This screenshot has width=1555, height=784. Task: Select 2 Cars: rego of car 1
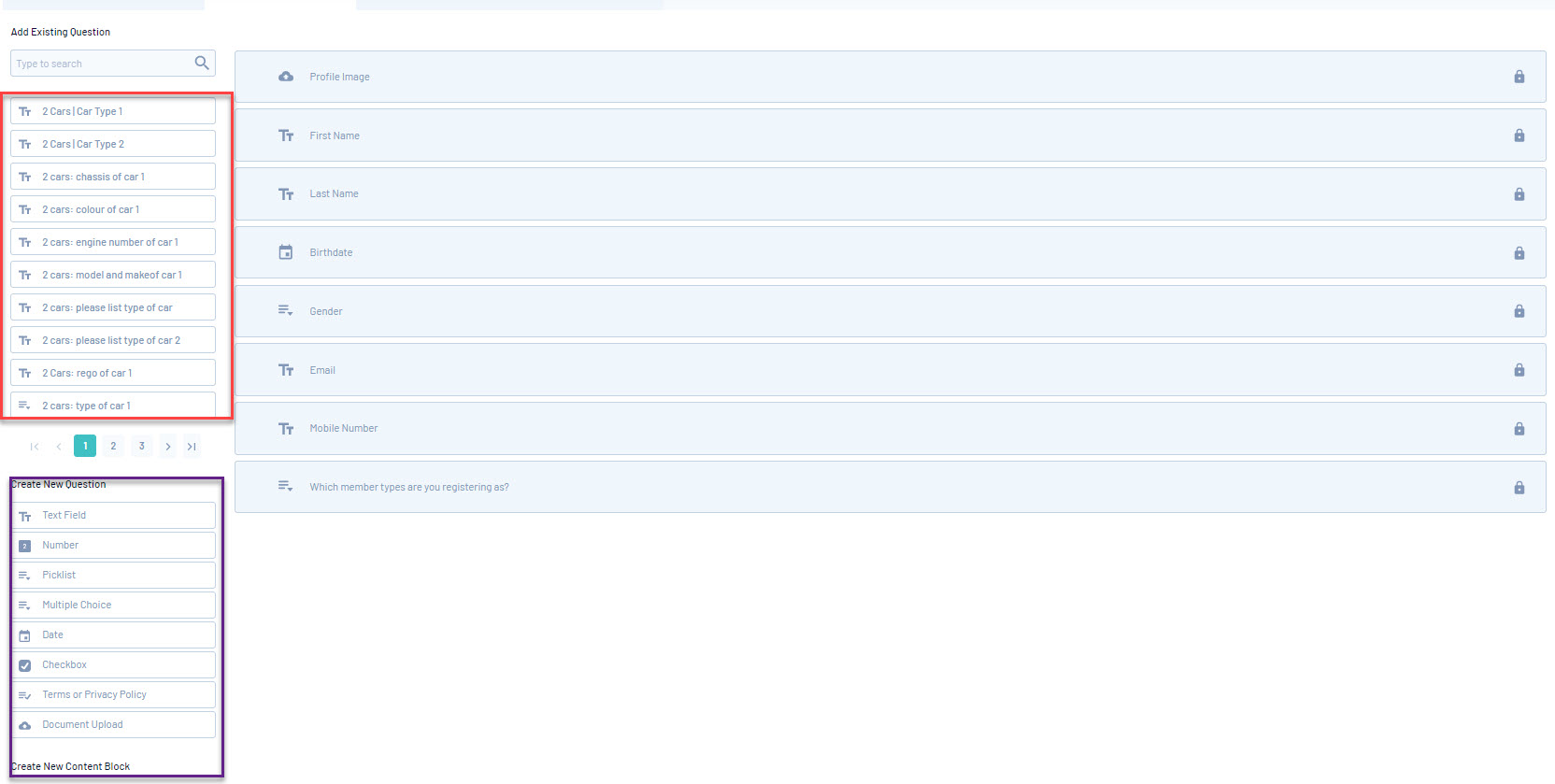[x=113, y=373]
